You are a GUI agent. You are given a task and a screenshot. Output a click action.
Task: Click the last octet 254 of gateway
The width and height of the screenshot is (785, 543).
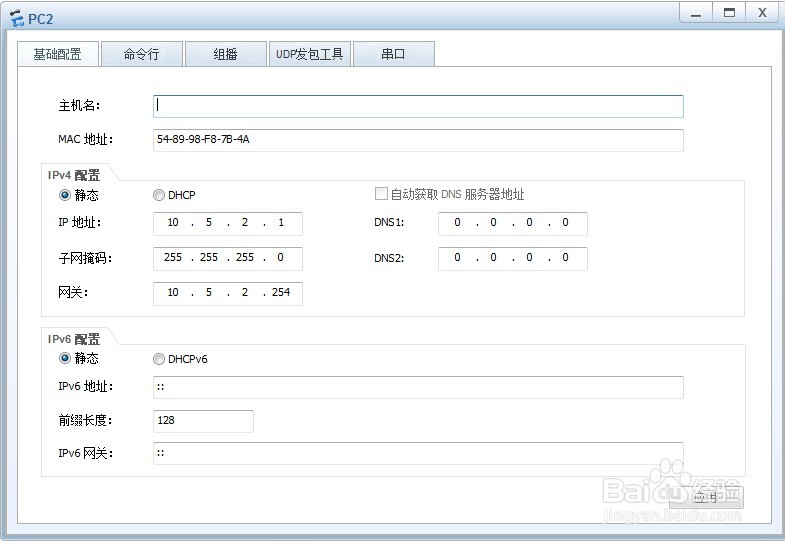(x=281, y=292)
